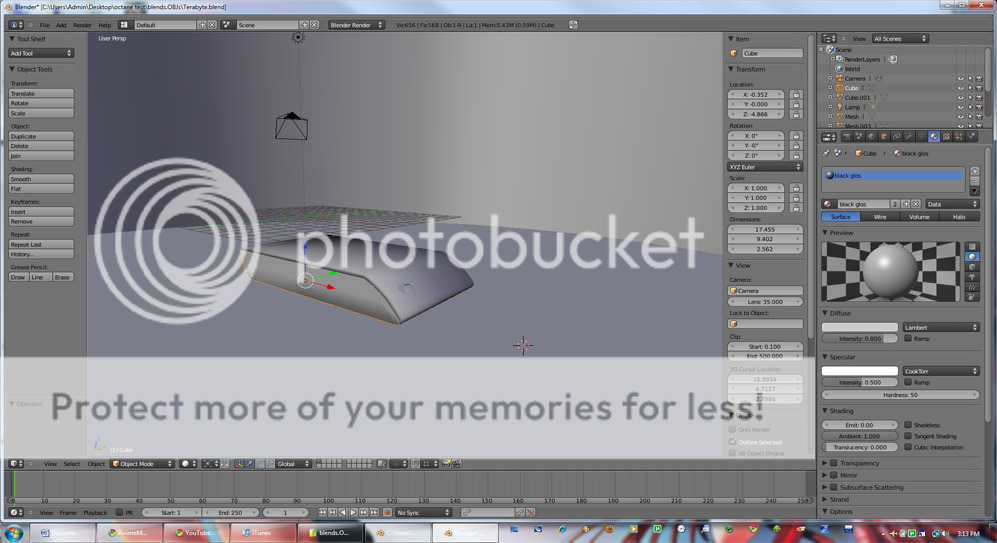The image size is (997, 543).
Task: Click the Insert keyframe button
Action: click(x=41, y=212)
